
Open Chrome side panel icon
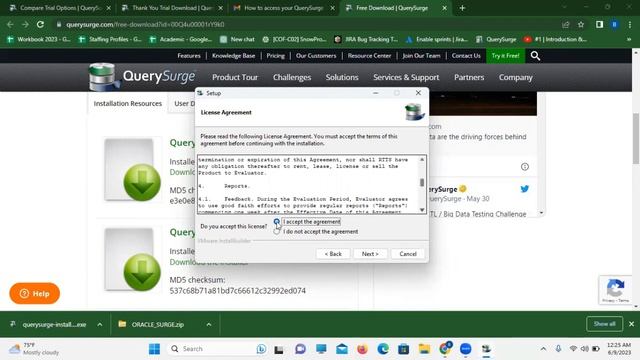point(599,24)
